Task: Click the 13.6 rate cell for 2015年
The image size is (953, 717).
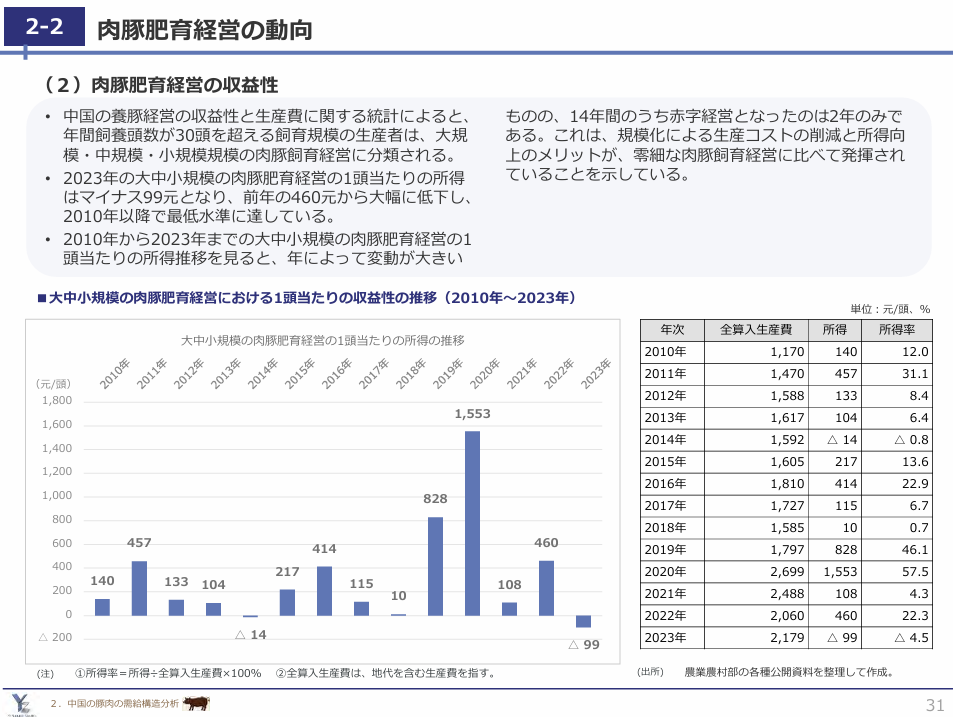Action: [x=897, y=462]
